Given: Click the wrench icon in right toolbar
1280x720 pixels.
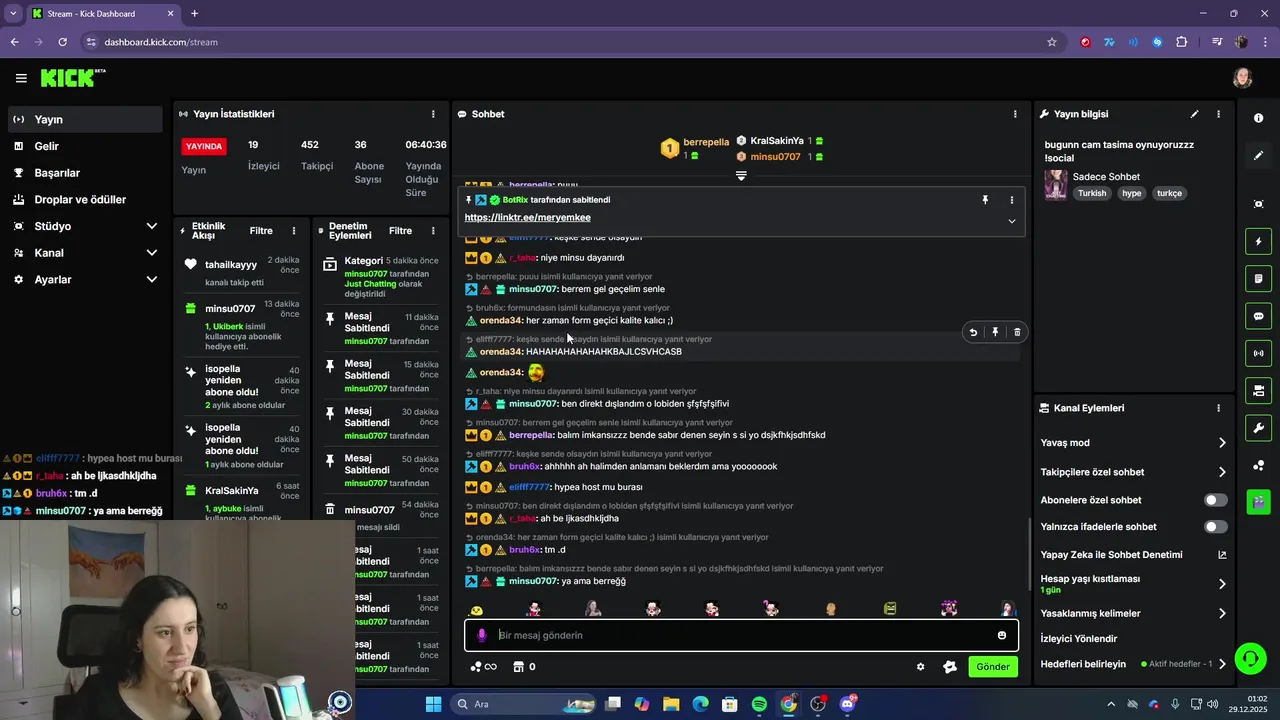Looking at the screenshot, I should [1258, 428].
